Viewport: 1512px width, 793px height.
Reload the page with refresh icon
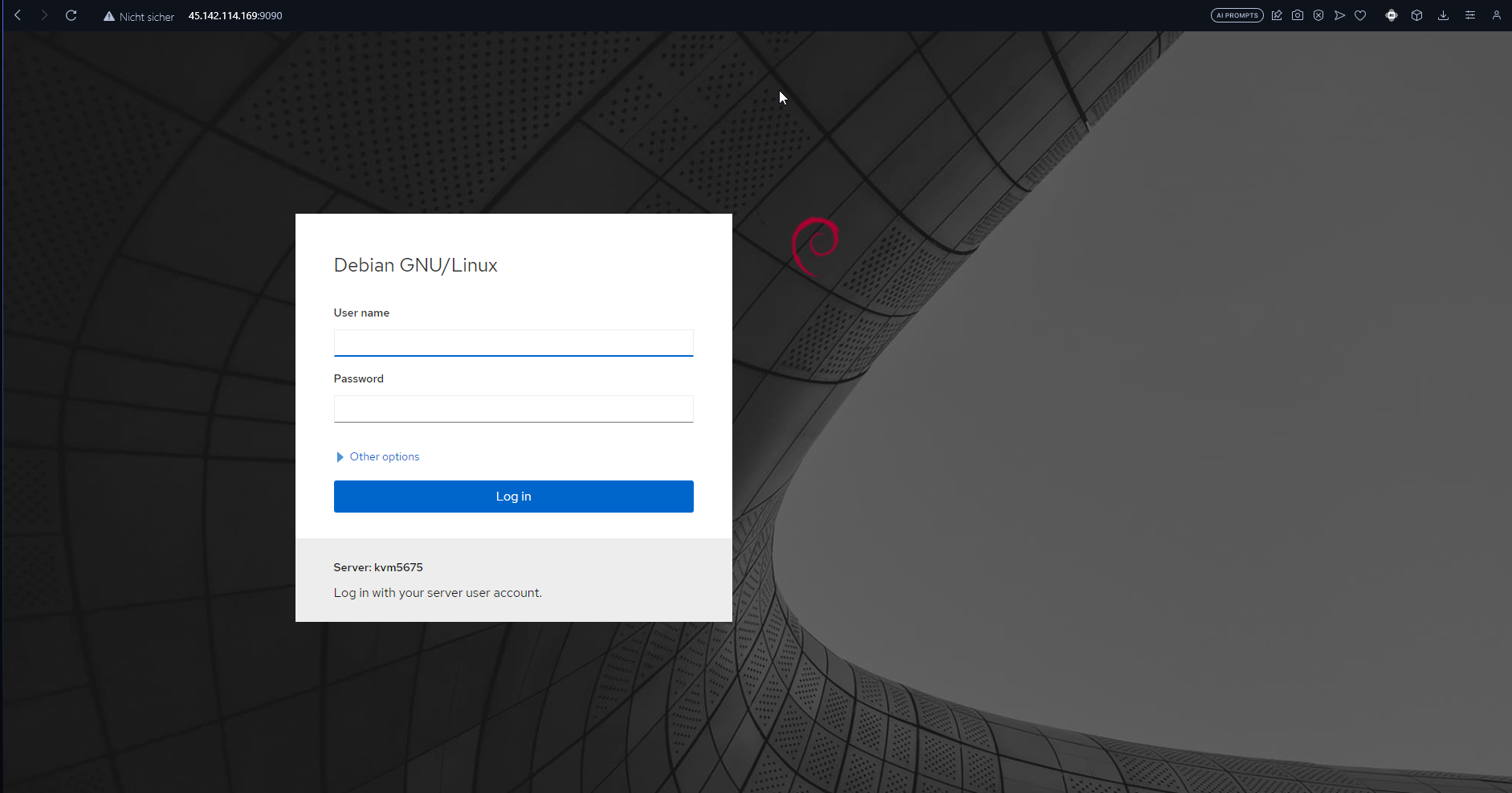coord(71,15)
